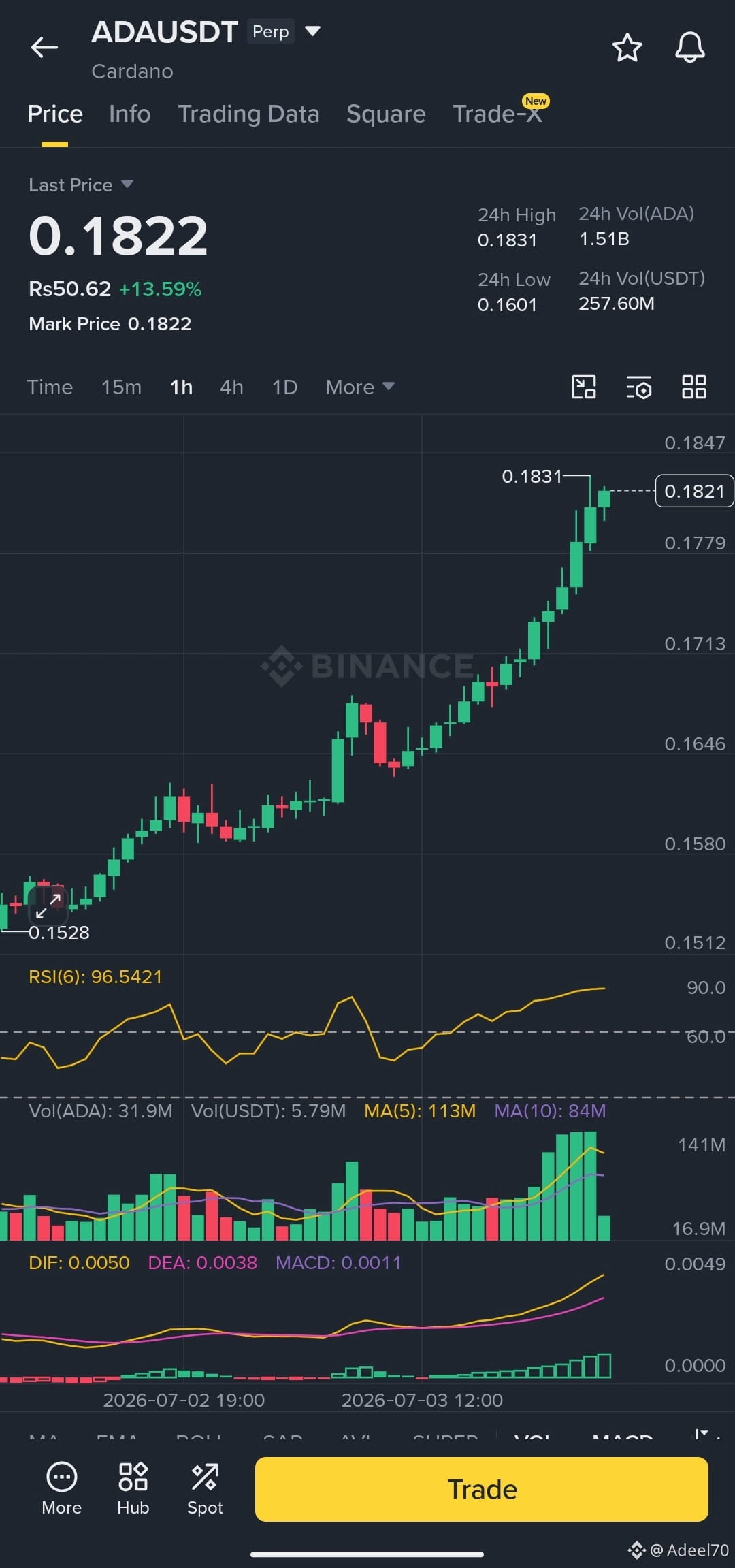This screenshot has width=735, height=1568.
Task: Select the Time chart view
Action: (x=50, y=387)
